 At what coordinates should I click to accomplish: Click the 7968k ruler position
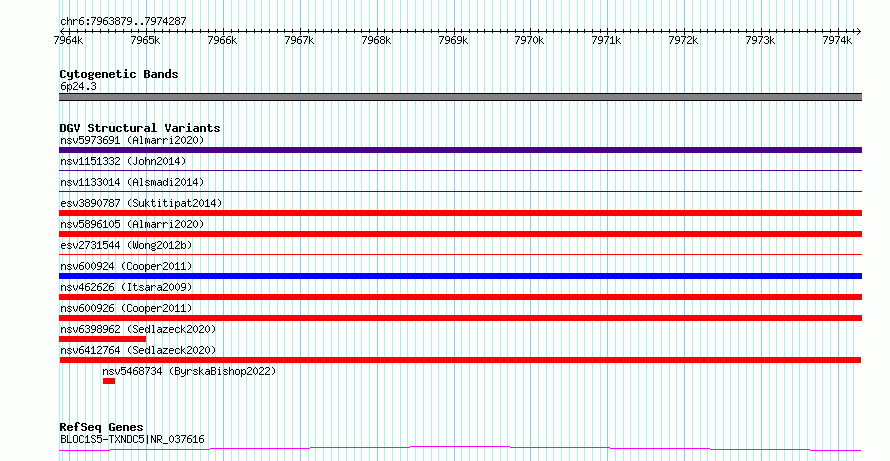pyautogui.click(x=376, y=41)
